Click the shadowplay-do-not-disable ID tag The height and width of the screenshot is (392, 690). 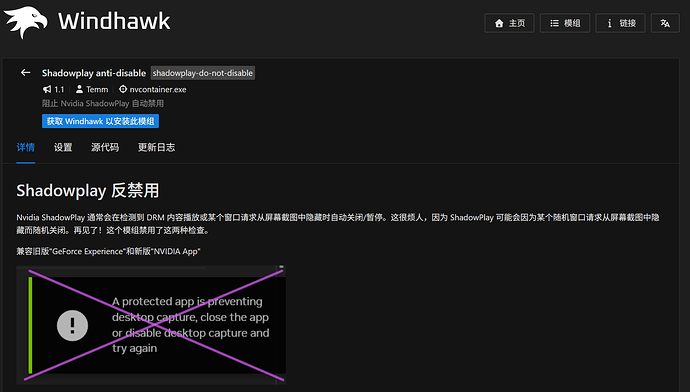coord(203,73)
